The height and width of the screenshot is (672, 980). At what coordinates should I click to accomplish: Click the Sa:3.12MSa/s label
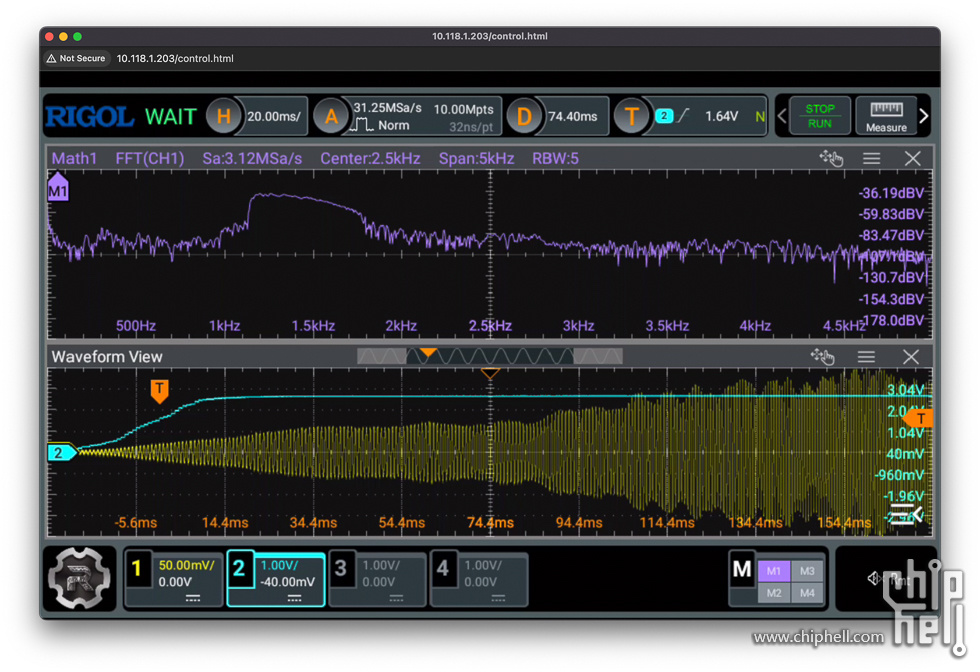(252, 158)
